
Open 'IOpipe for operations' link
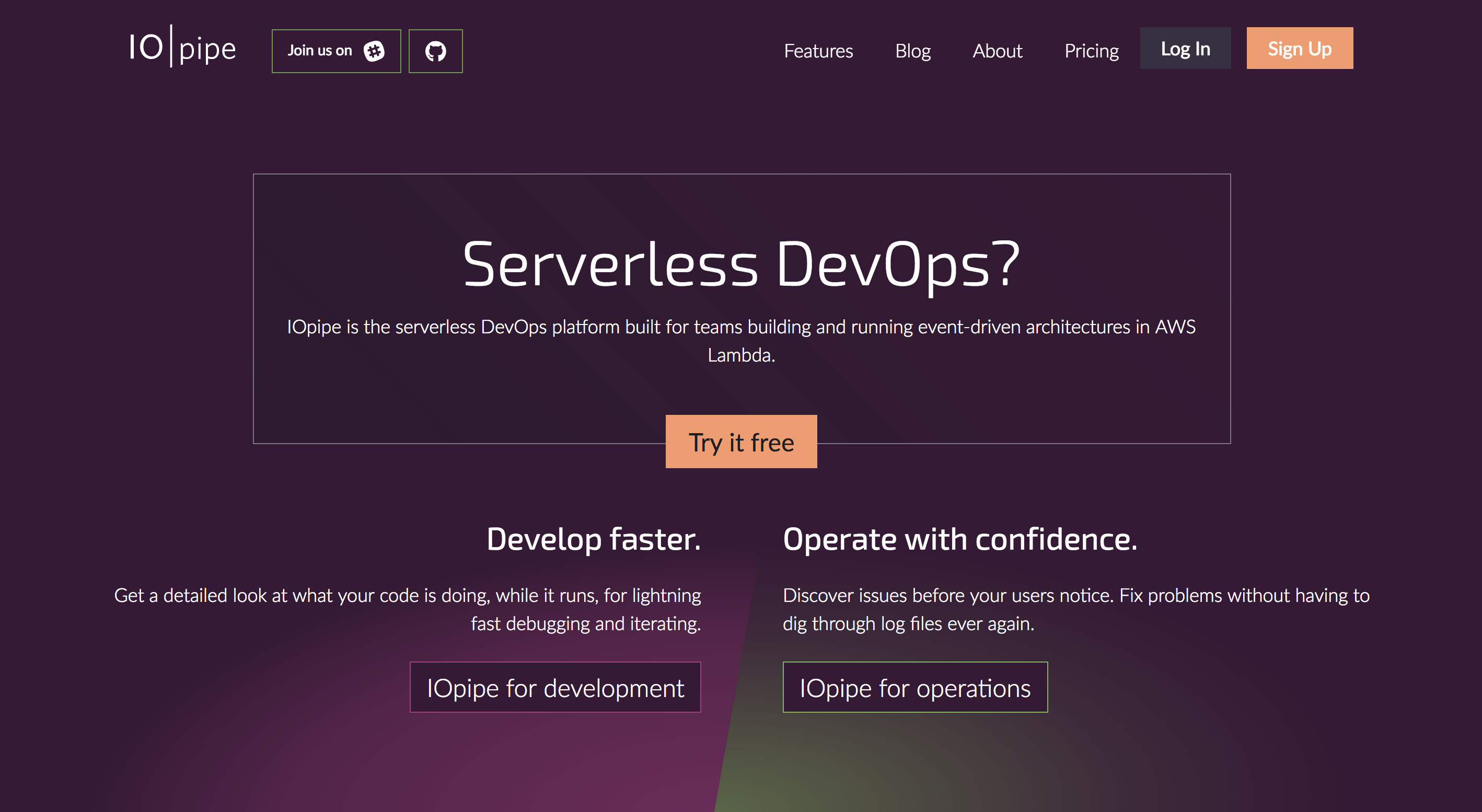914,687
